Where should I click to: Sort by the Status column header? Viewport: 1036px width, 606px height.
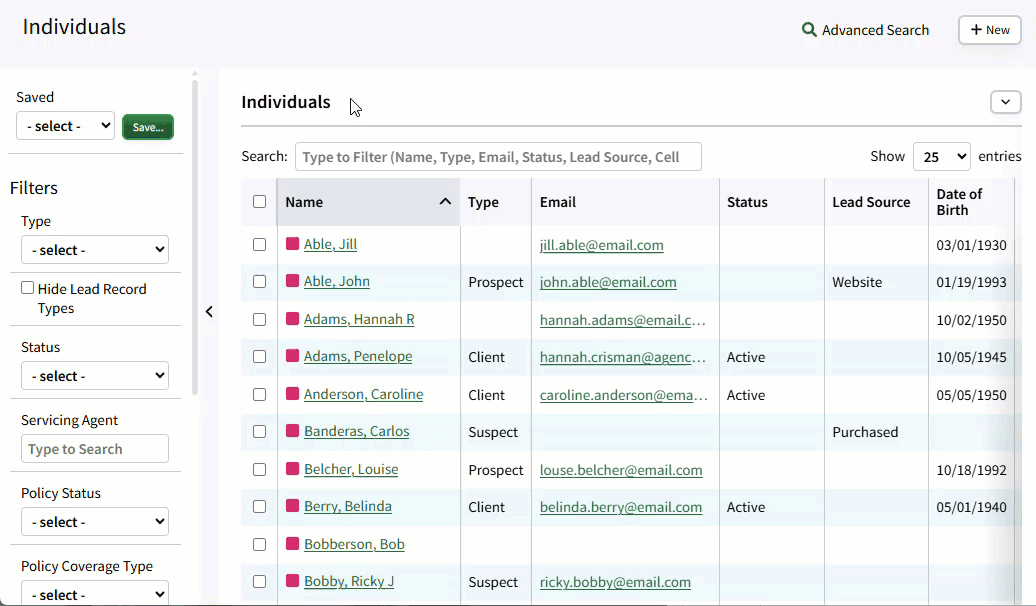pos(772,202)
